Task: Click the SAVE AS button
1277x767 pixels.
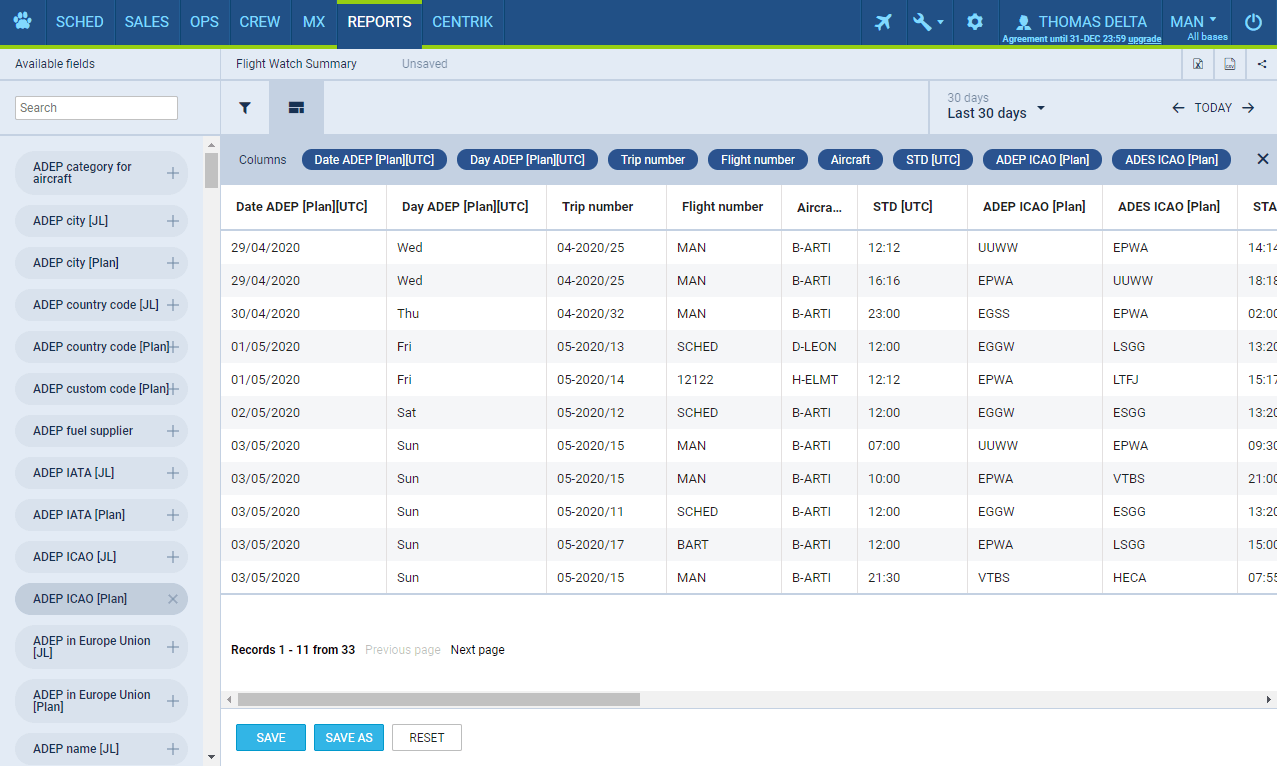Action: click(x=349, y=738)
